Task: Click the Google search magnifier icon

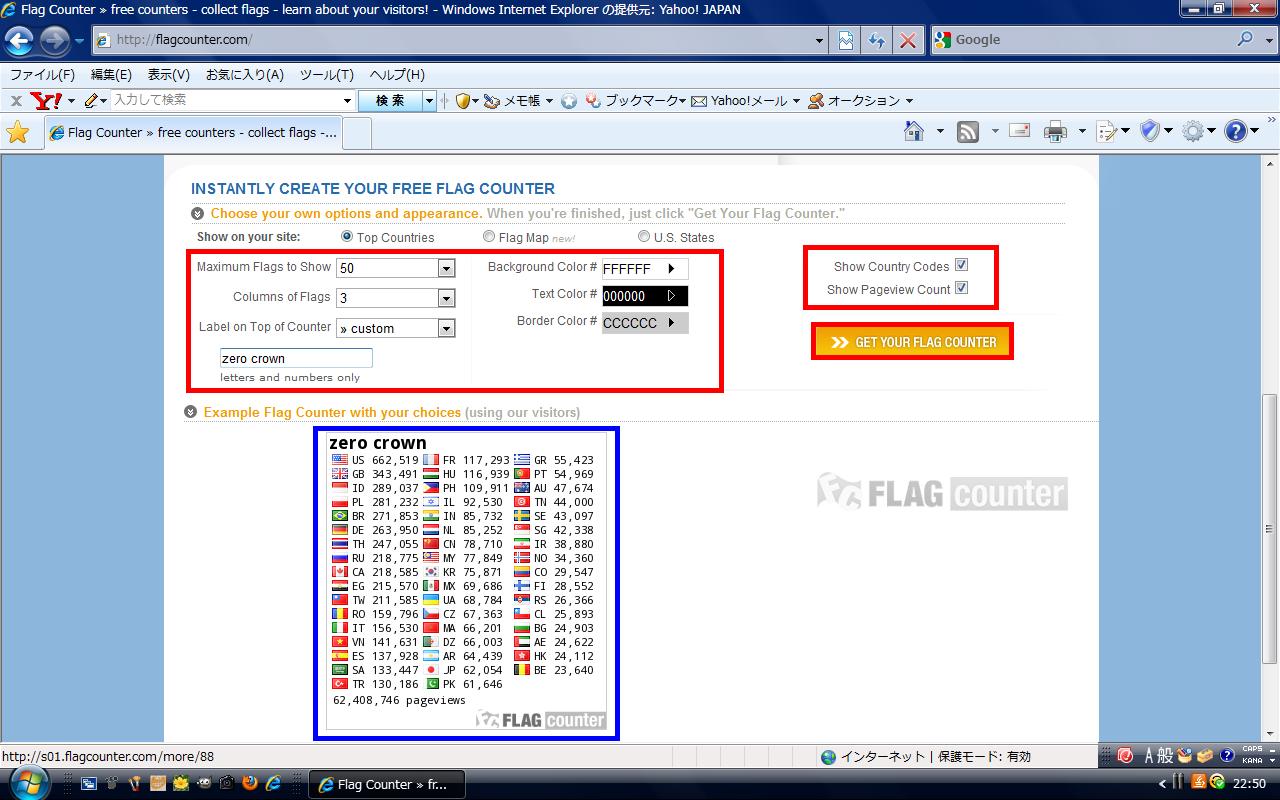Action: pos(1245,39)
